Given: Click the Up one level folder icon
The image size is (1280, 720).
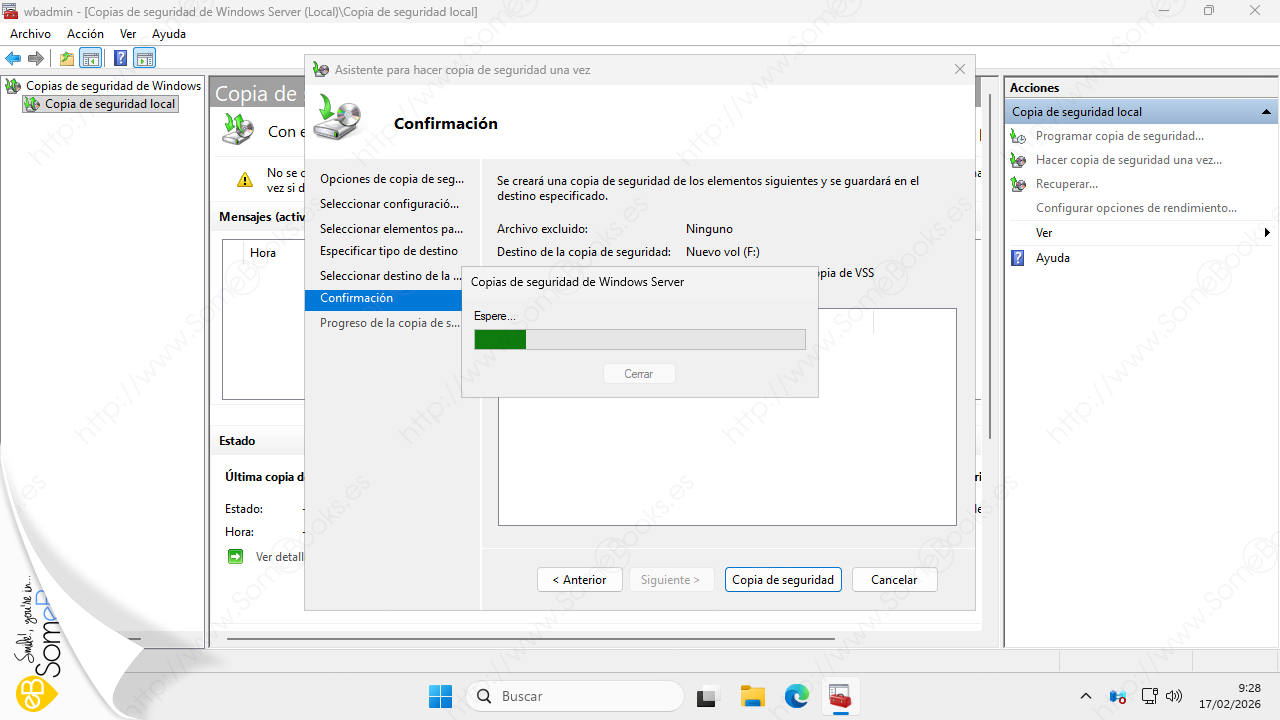Looking at the screenshot, I should click(67, 59).
